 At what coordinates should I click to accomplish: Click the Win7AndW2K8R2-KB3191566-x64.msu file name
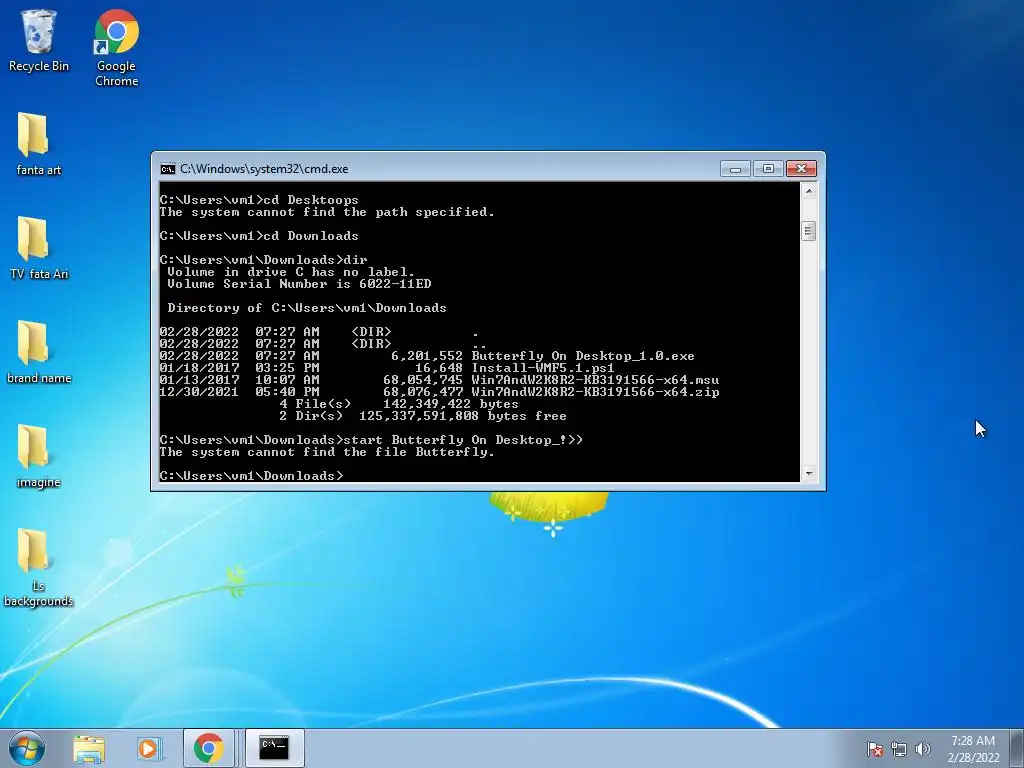[x=595, y=379]
